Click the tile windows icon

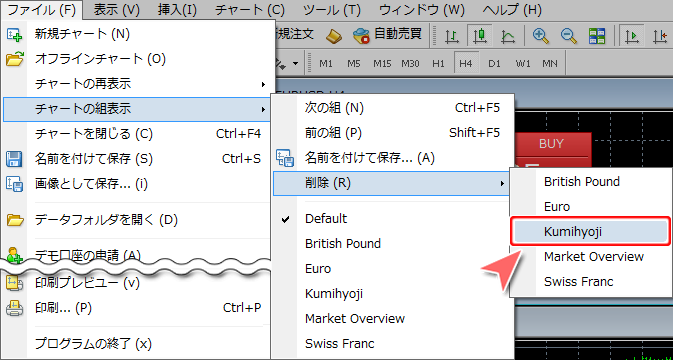point(597,36)
